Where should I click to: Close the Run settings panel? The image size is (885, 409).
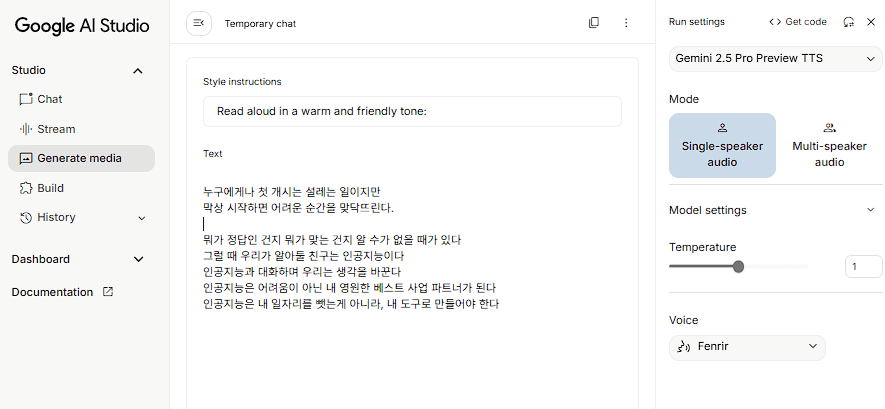(x=871, y=22)
